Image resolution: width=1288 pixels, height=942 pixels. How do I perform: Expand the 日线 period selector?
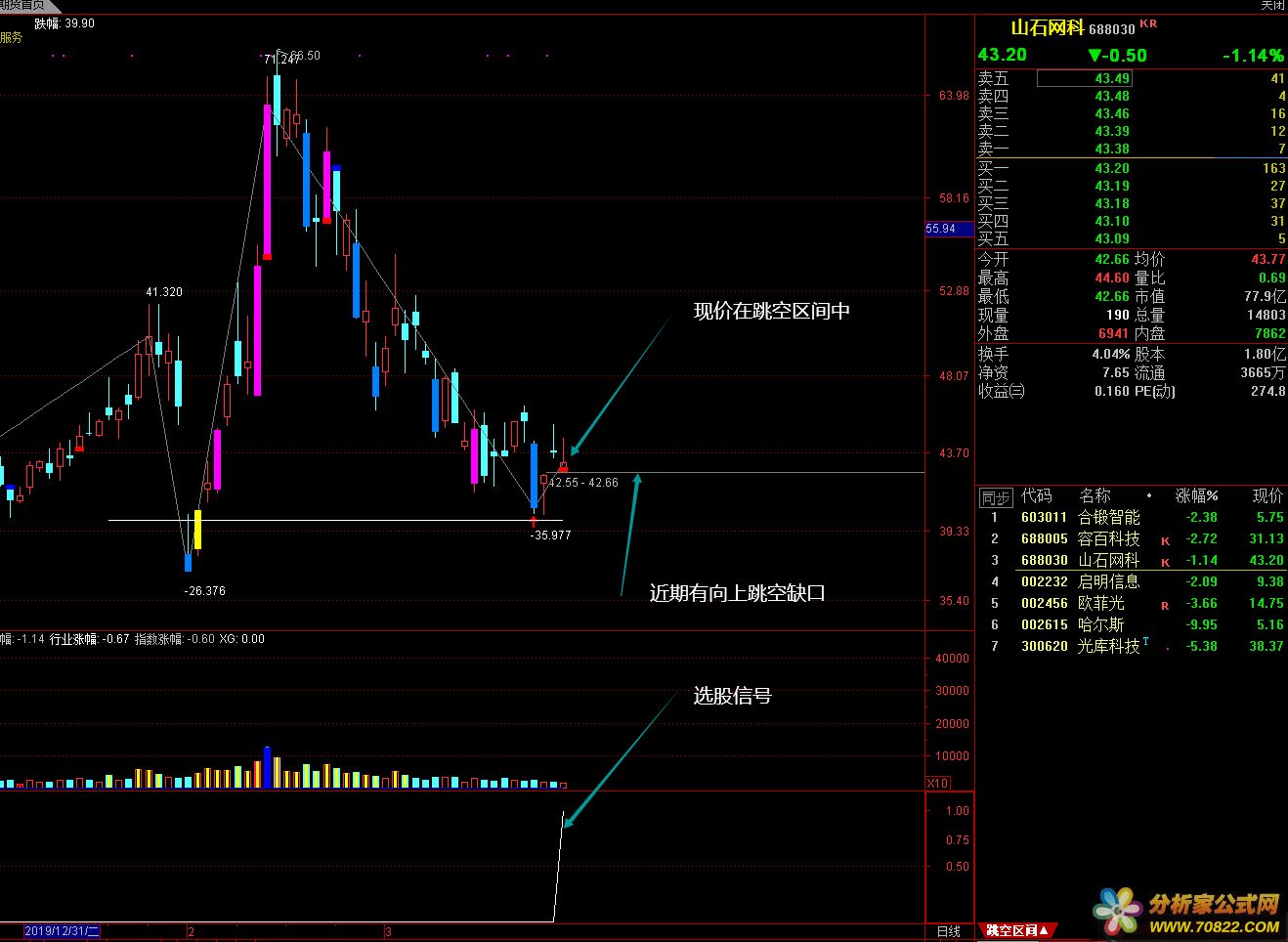(x=948, y=931)
